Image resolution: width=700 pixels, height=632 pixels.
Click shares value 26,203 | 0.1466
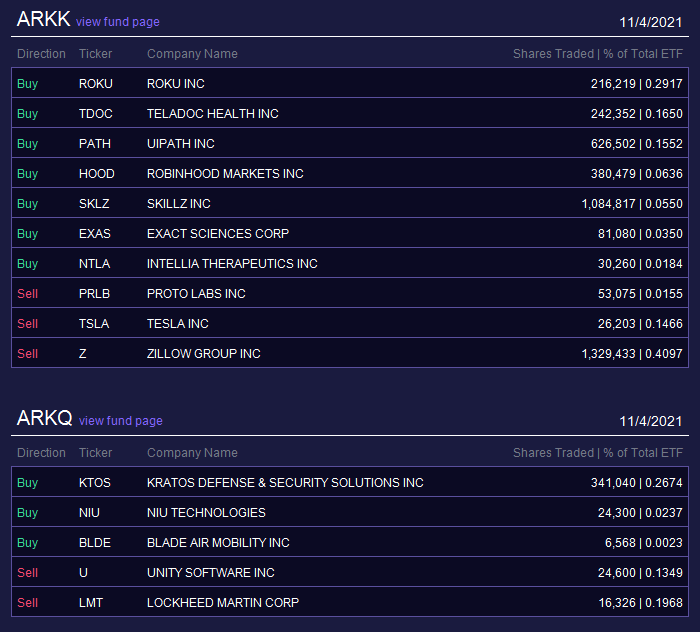(x=640, y=323)
